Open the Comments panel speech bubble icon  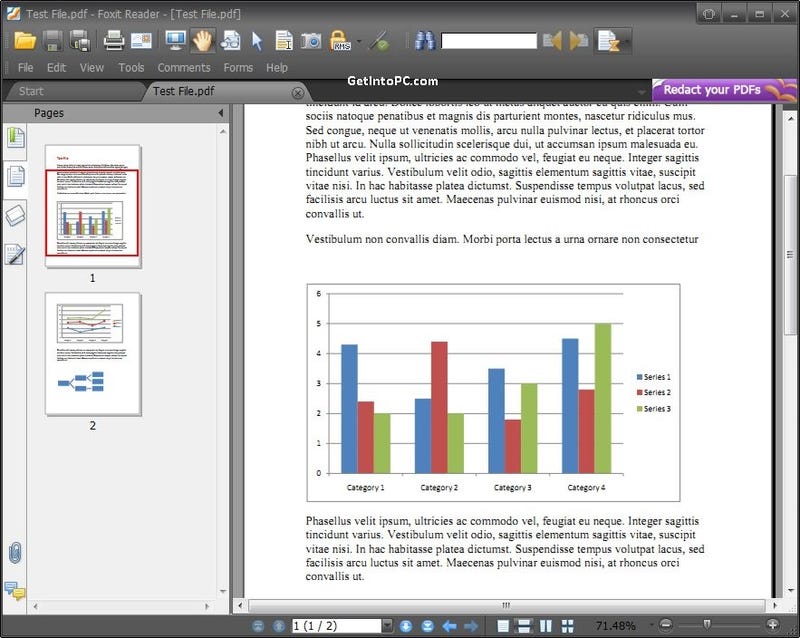[15, 590]
